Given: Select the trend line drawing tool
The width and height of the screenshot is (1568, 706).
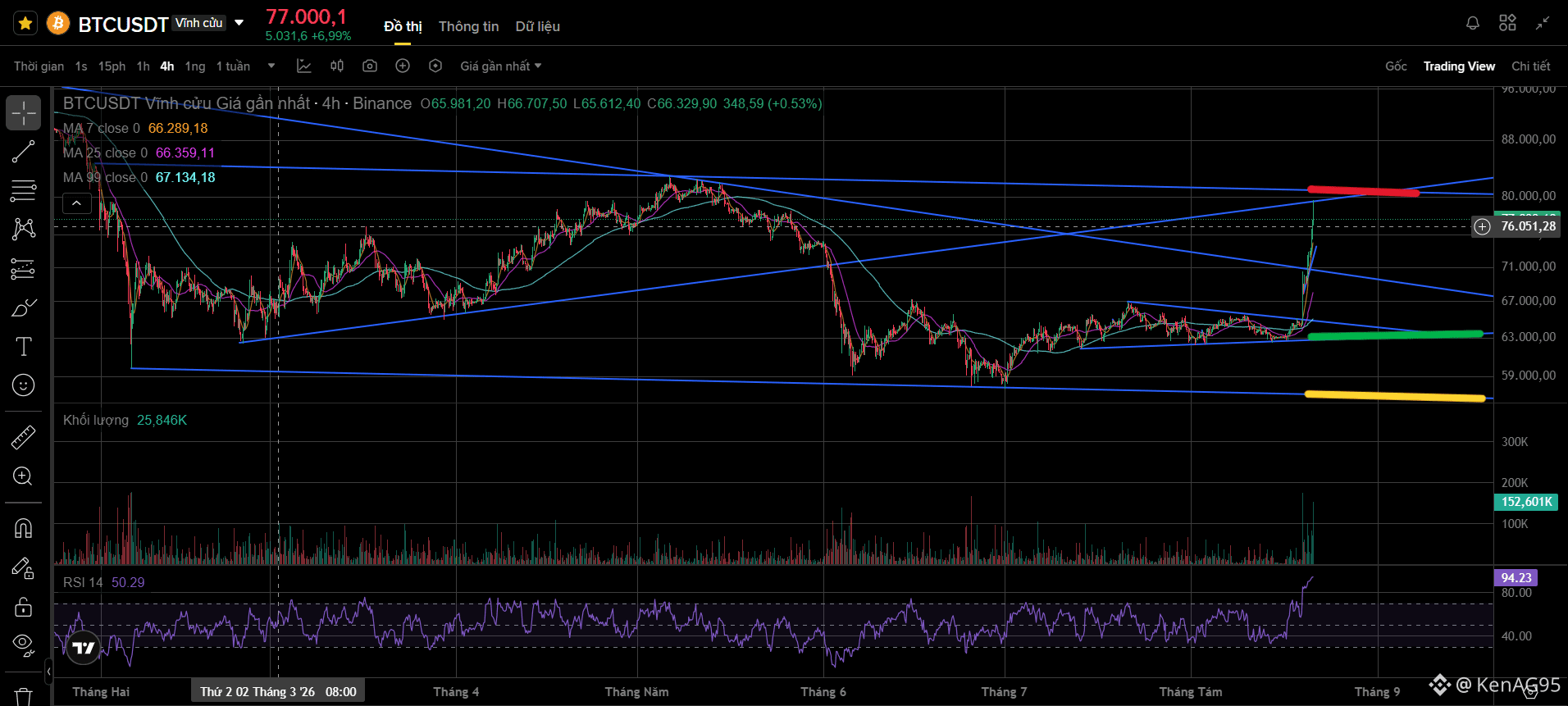Looking at the screenshot, I should click(24, 152).
